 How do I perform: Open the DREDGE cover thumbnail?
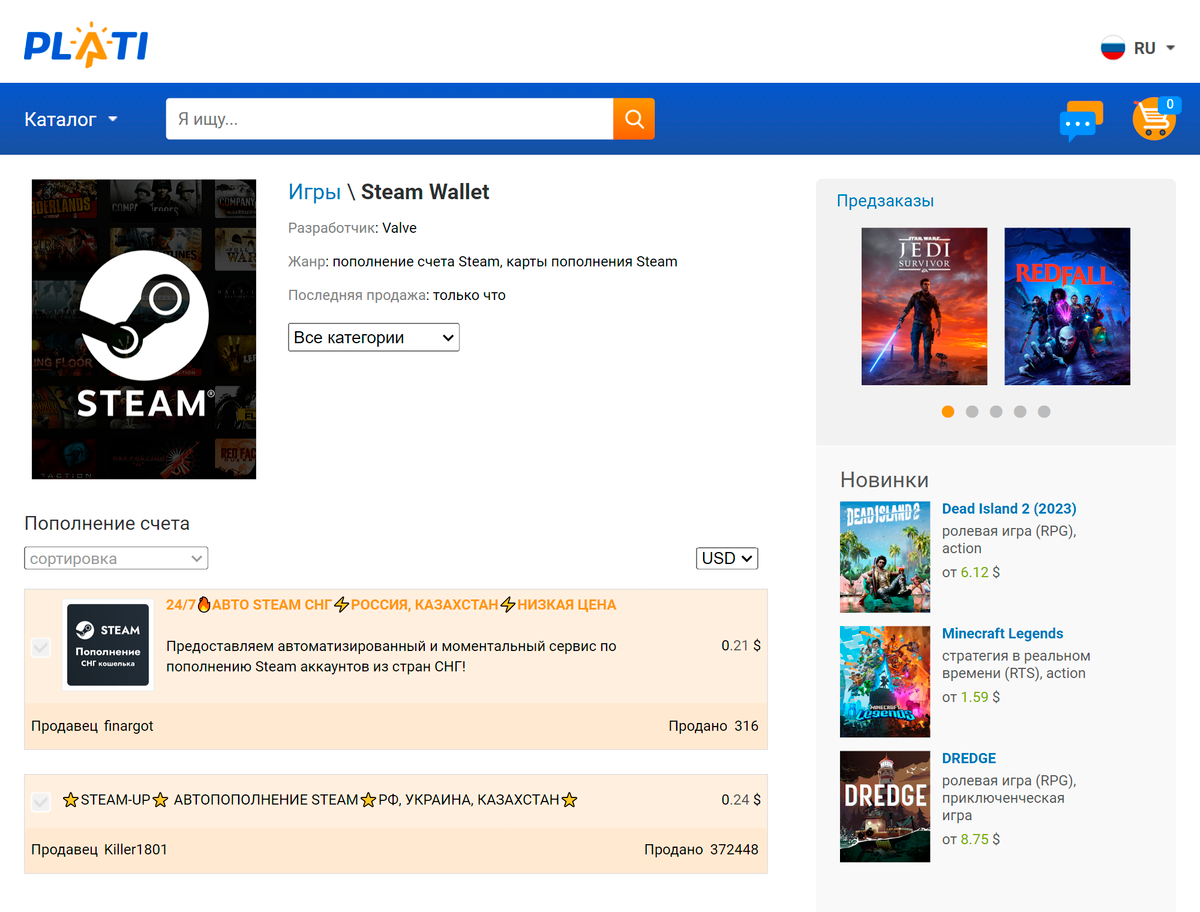tap(885, 806)
